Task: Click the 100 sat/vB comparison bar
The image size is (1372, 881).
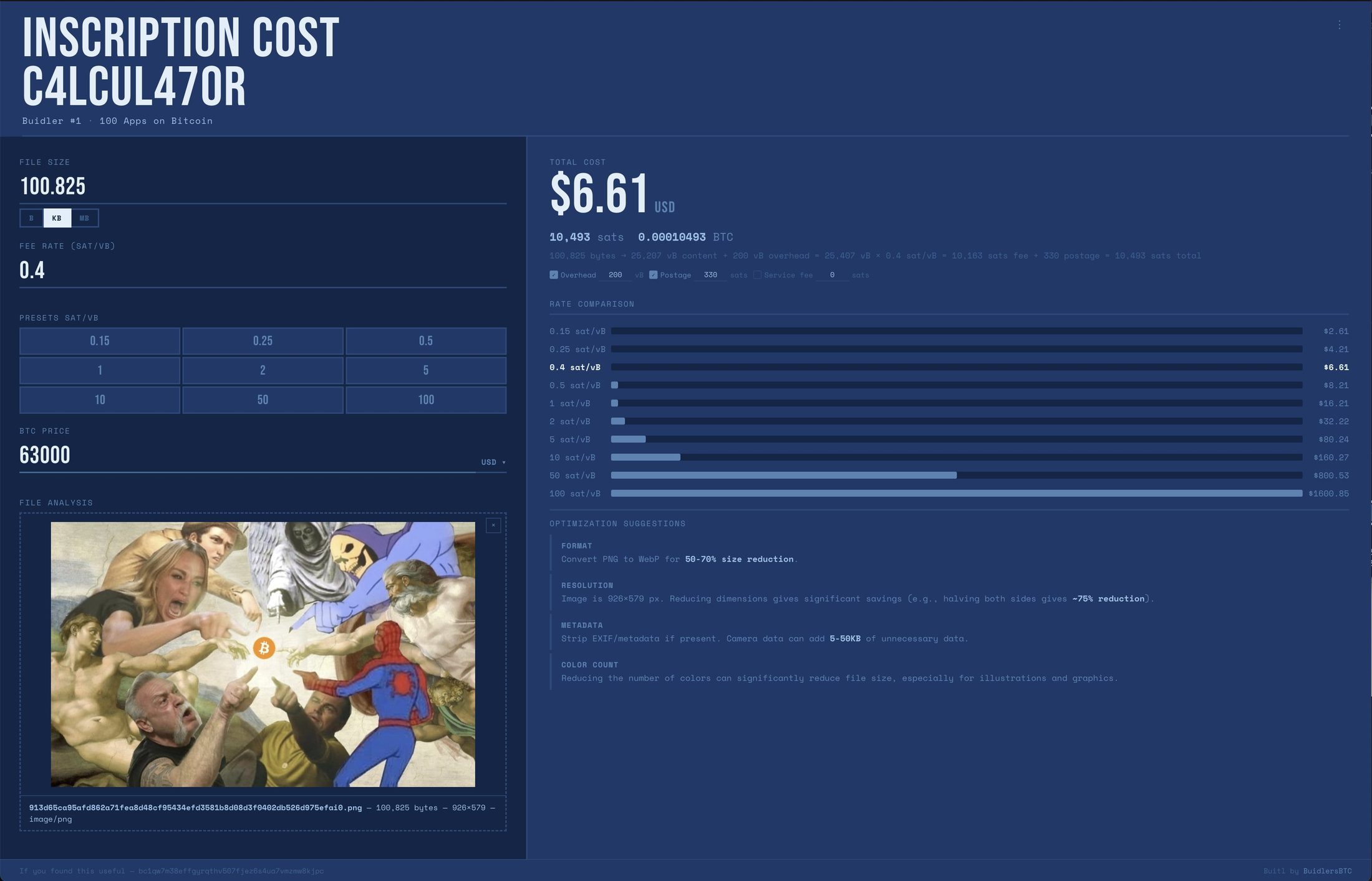Action: tap(957, 493)
